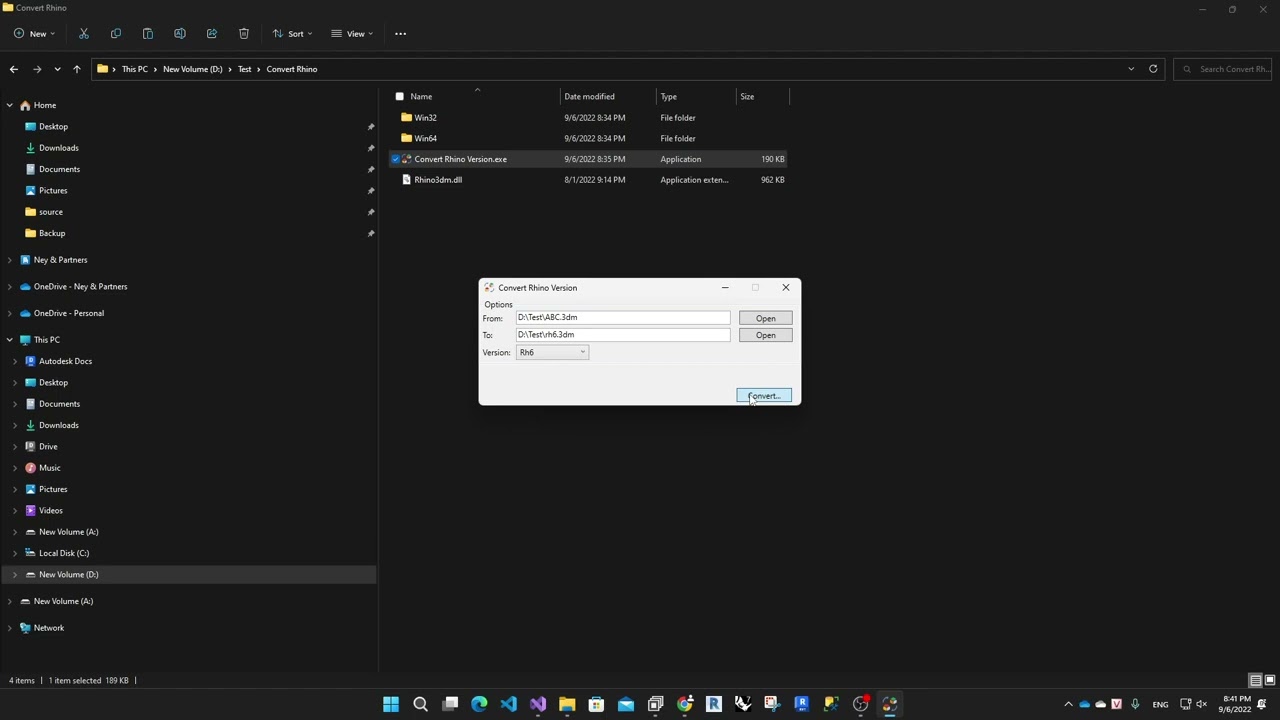This screenshot has height=720, width=1280.
Task: Select the Win64 folder
Action: pos(425,138)
